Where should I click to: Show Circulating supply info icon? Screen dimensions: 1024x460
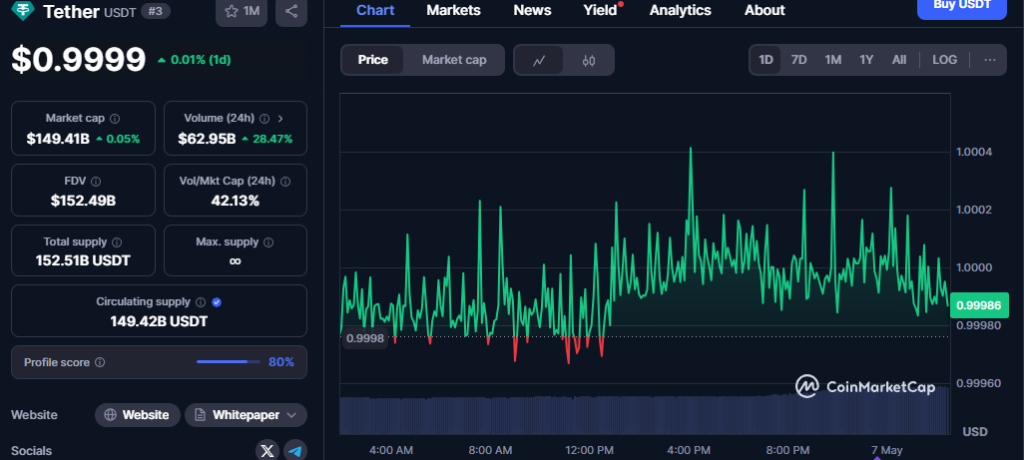coord(200,303)
